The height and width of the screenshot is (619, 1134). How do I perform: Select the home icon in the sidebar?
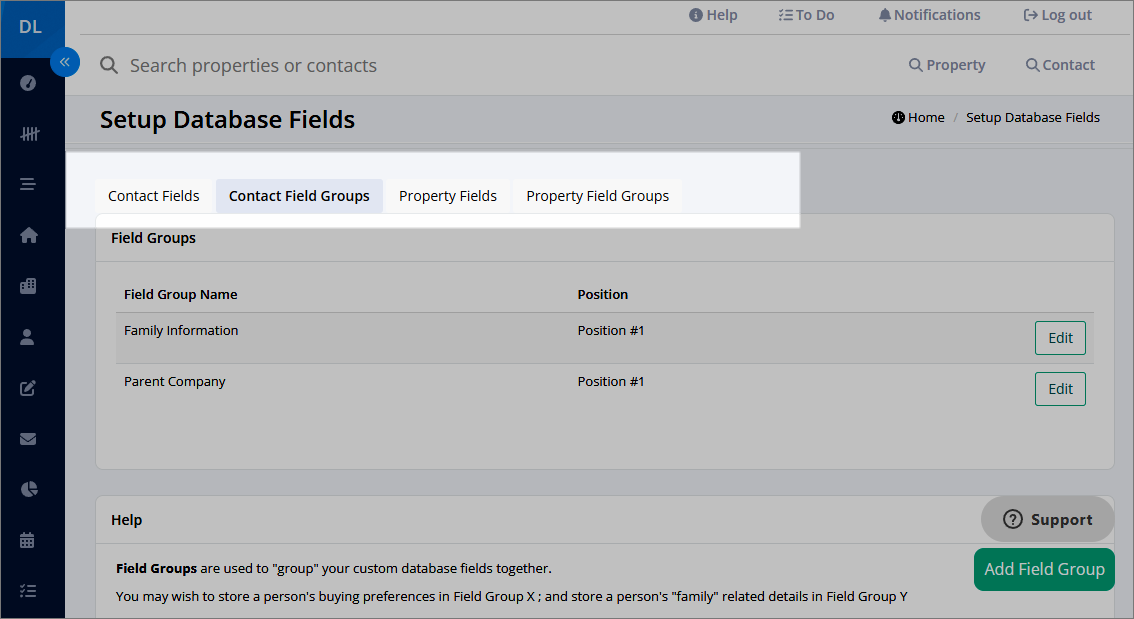[28, 235]
